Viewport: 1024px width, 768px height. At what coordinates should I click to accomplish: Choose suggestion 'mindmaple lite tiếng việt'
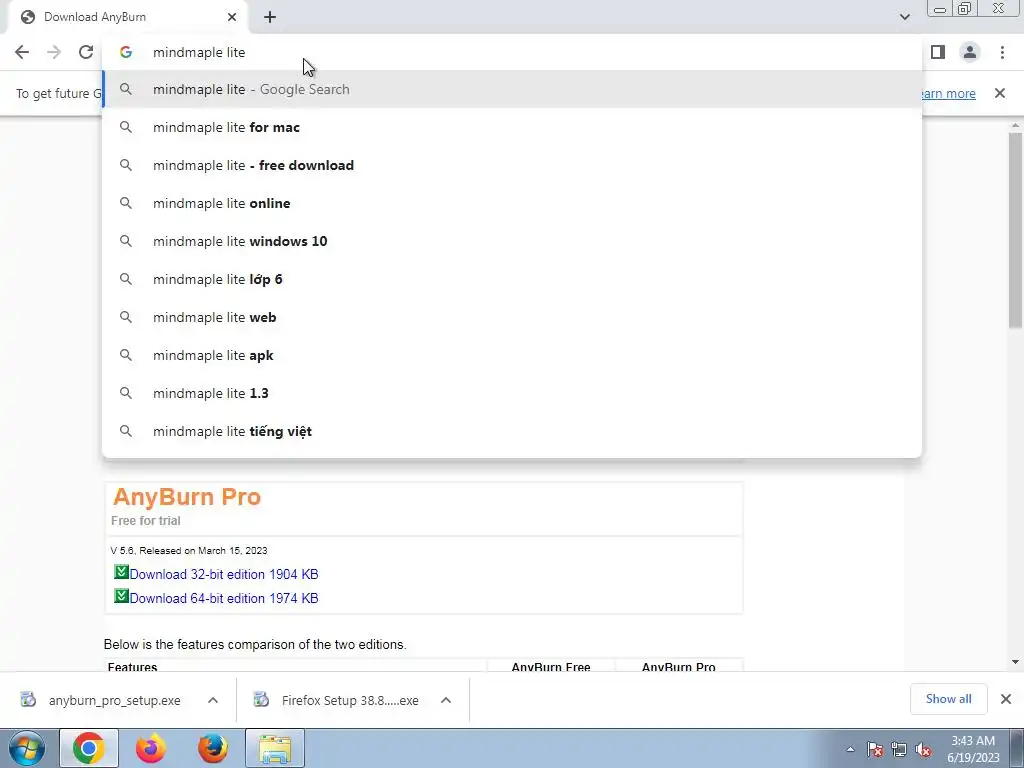[x=512, y=431]
